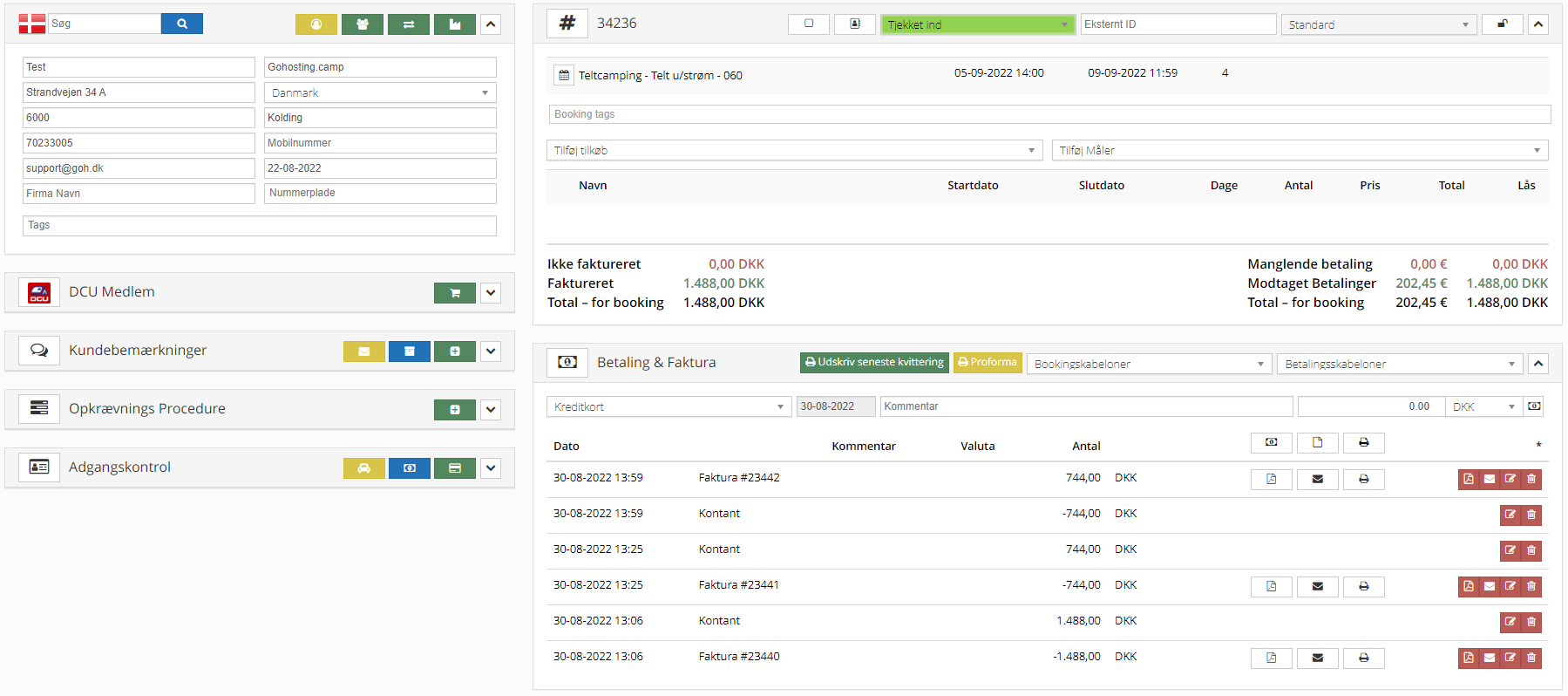Click the yellow customer profile icon
1568x696 pixels.
tap(316, 24)
